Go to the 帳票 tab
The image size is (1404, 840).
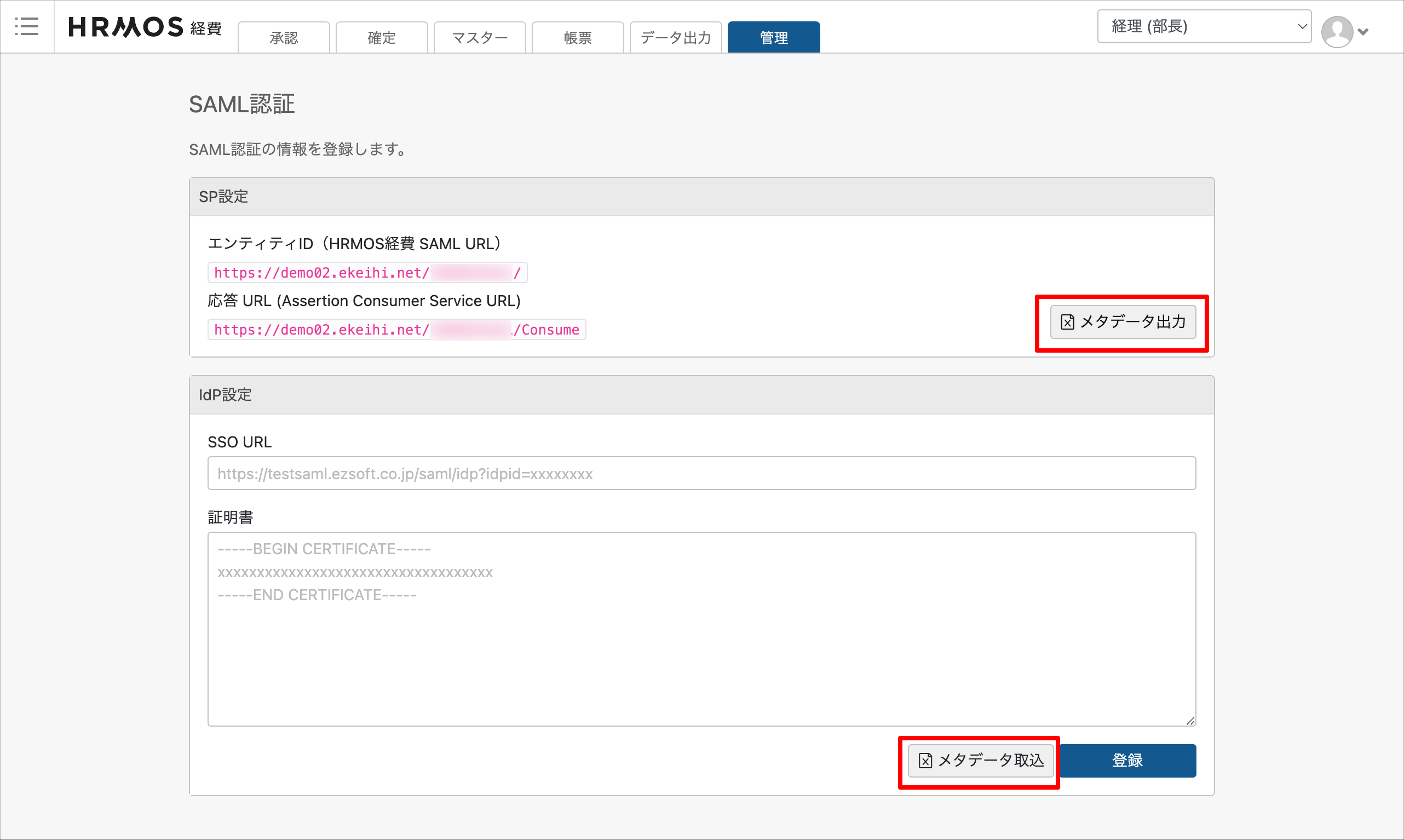(x=577, y=38)
